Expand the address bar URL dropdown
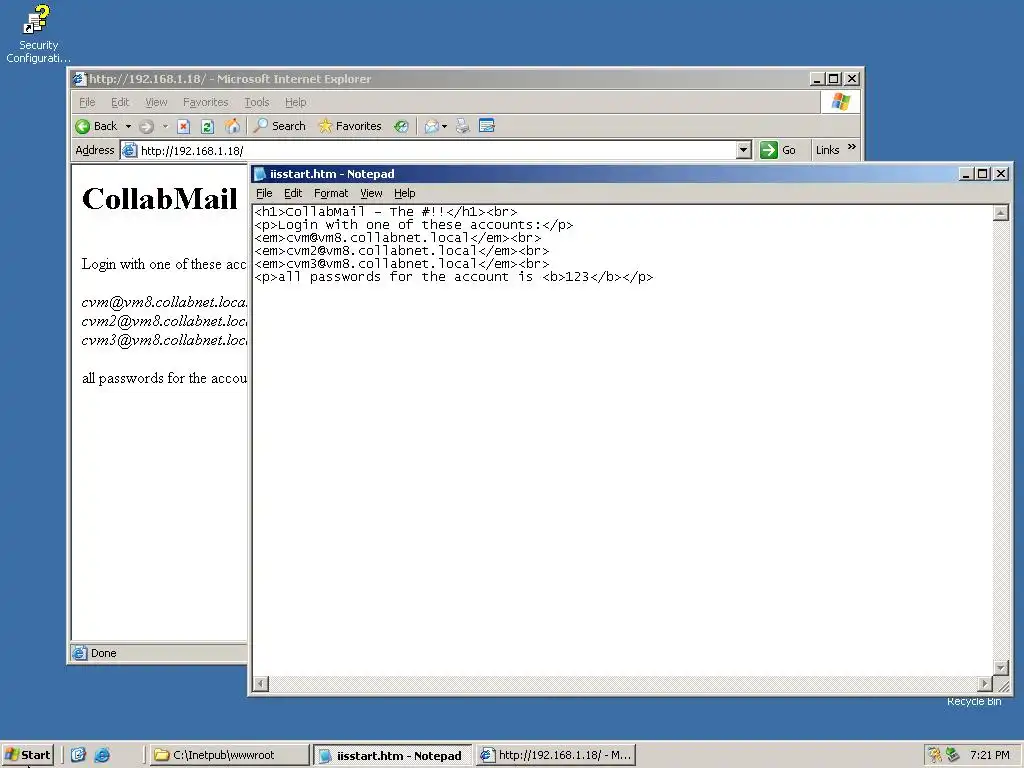This screenshot has height=768, width=1024. click(743, 150)
